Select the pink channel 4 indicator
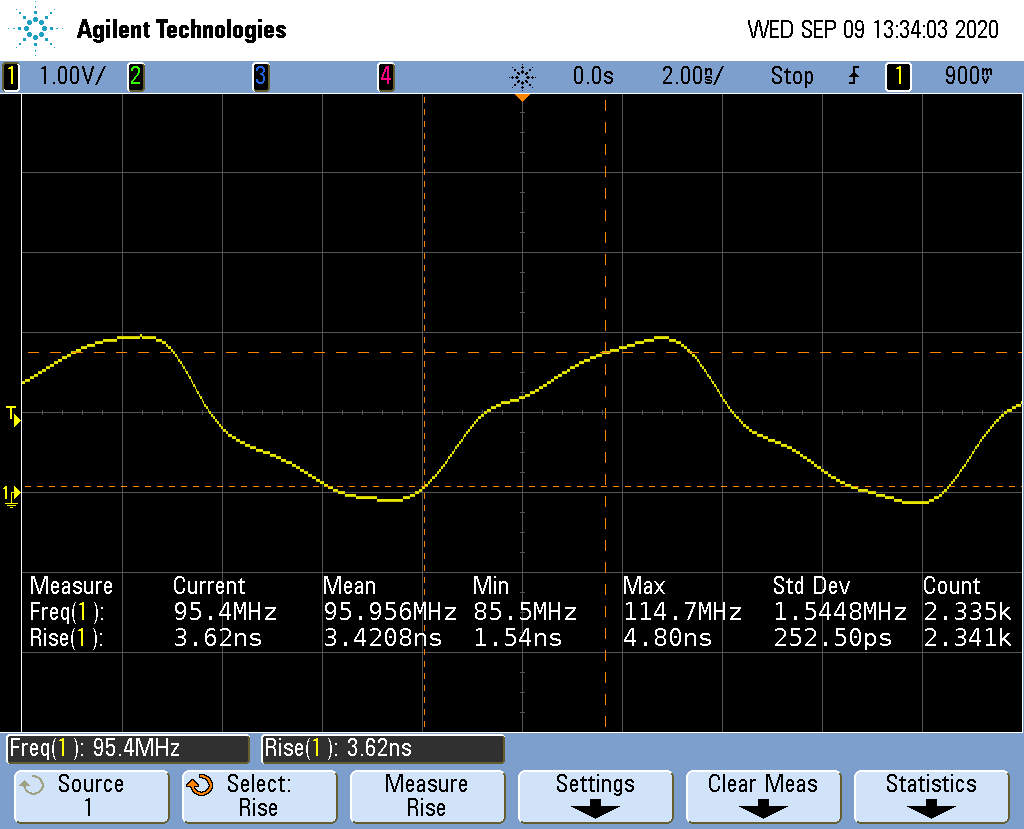1024x829 pixels. coord(386,76)
